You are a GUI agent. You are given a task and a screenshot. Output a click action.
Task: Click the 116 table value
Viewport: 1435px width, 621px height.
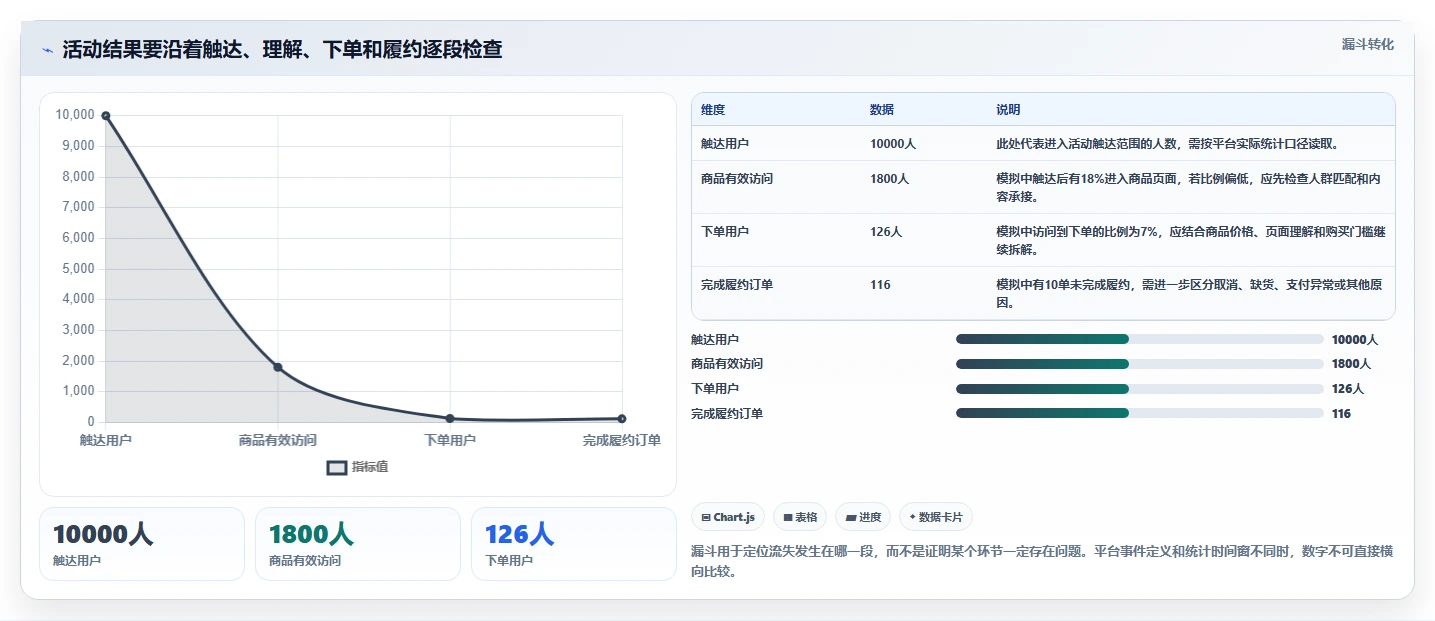[880, 285]
